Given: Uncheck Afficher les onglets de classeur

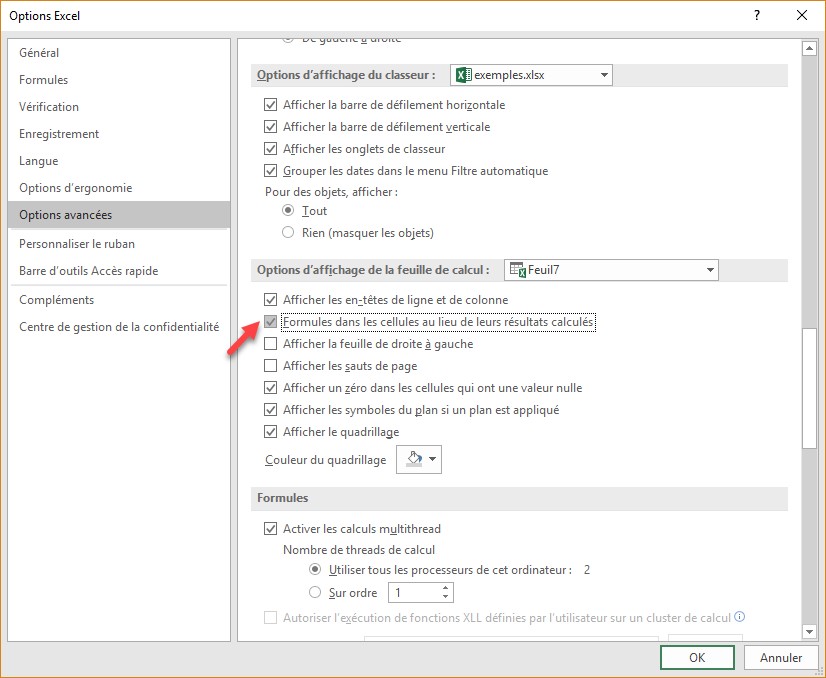Looking at the screenshot, I should (270, 149).
